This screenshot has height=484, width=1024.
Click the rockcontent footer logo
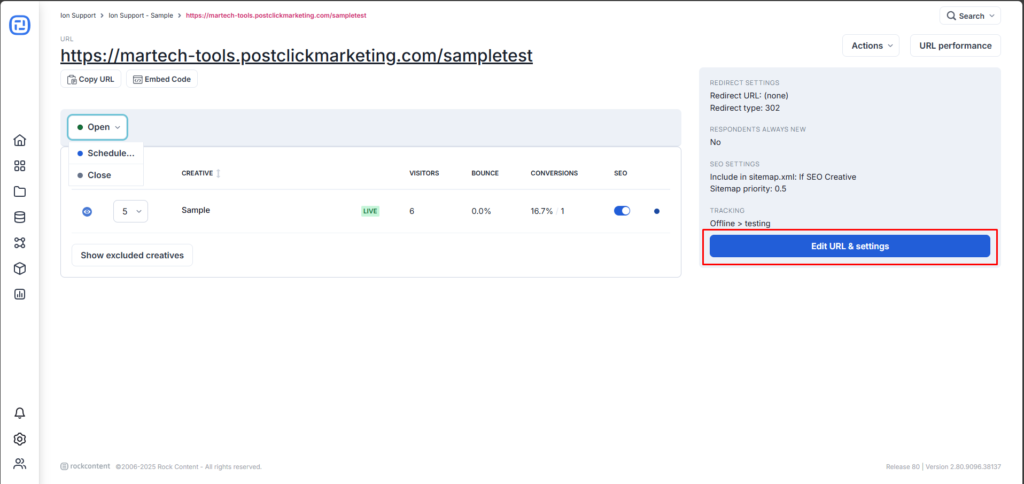pyautogui.click(x=86, y=466)
